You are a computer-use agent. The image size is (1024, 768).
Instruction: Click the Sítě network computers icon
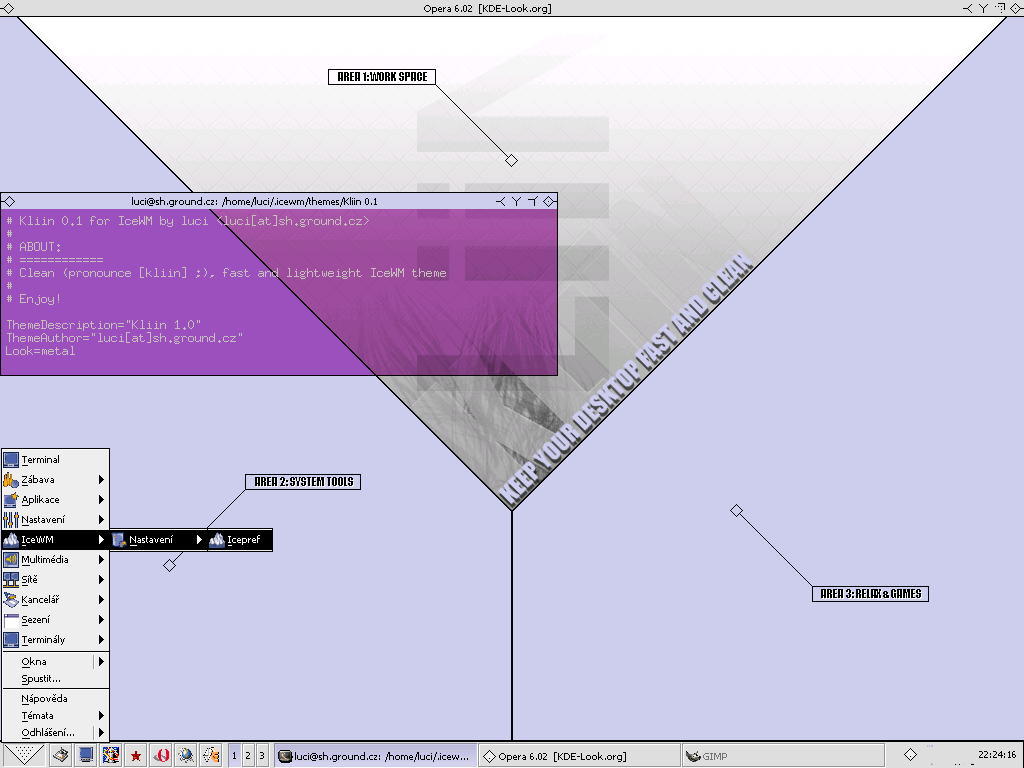tap(11, 579)
